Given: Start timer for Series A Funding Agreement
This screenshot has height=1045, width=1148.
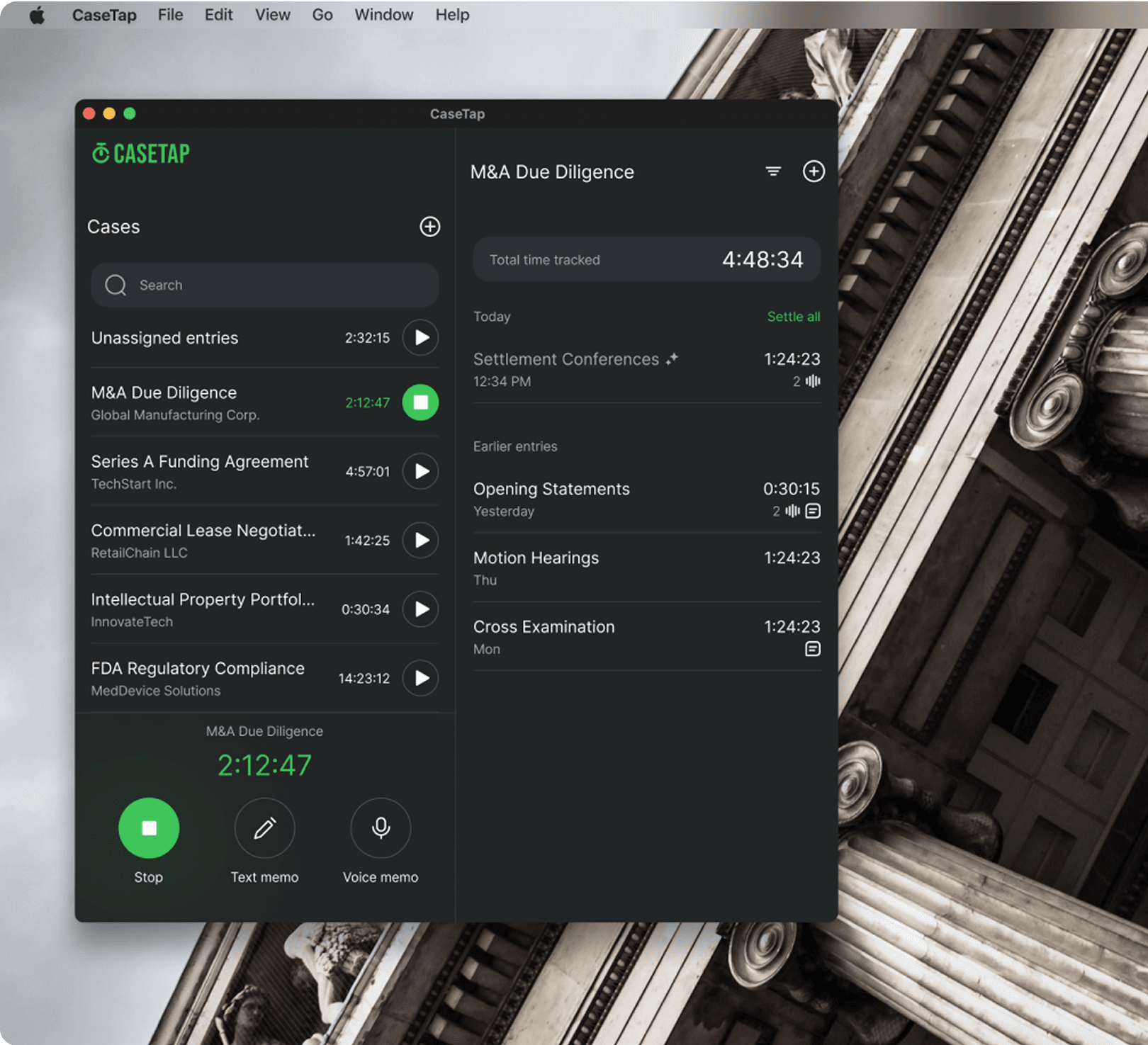Looking at the screenshot, I should (421, 471).
